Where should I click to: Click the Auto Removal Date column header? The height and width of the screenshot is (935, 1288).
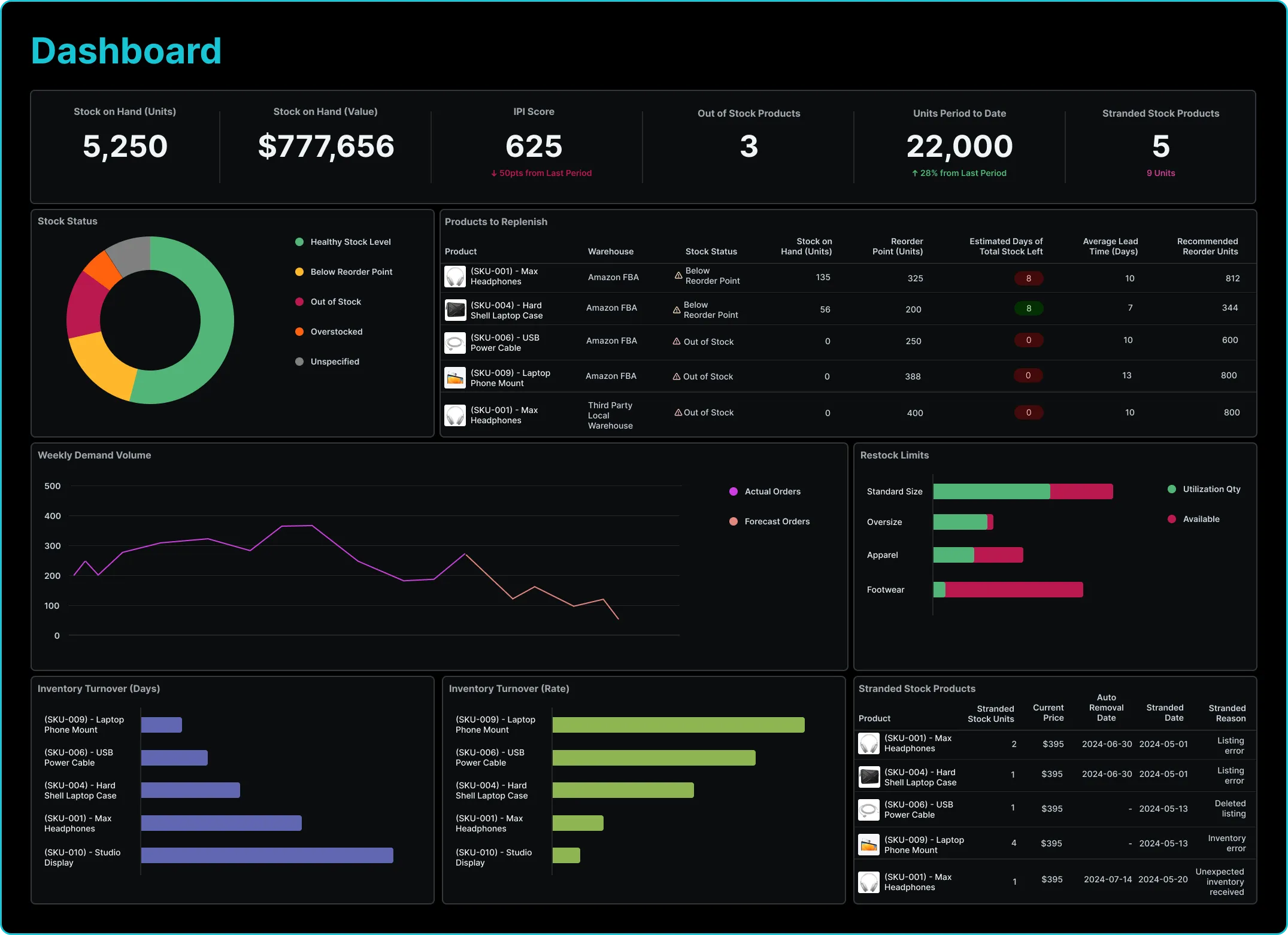pyautogui.click(x=1107, y=708)
